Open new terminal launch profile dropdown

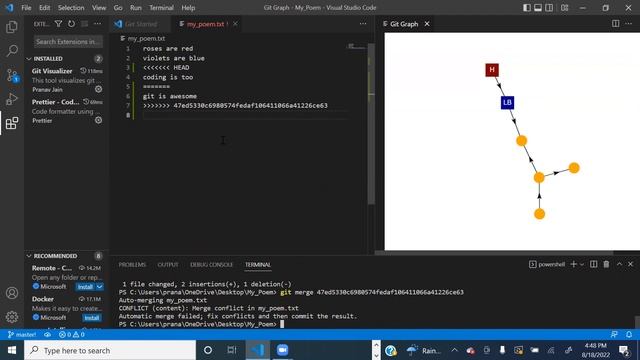582,264
